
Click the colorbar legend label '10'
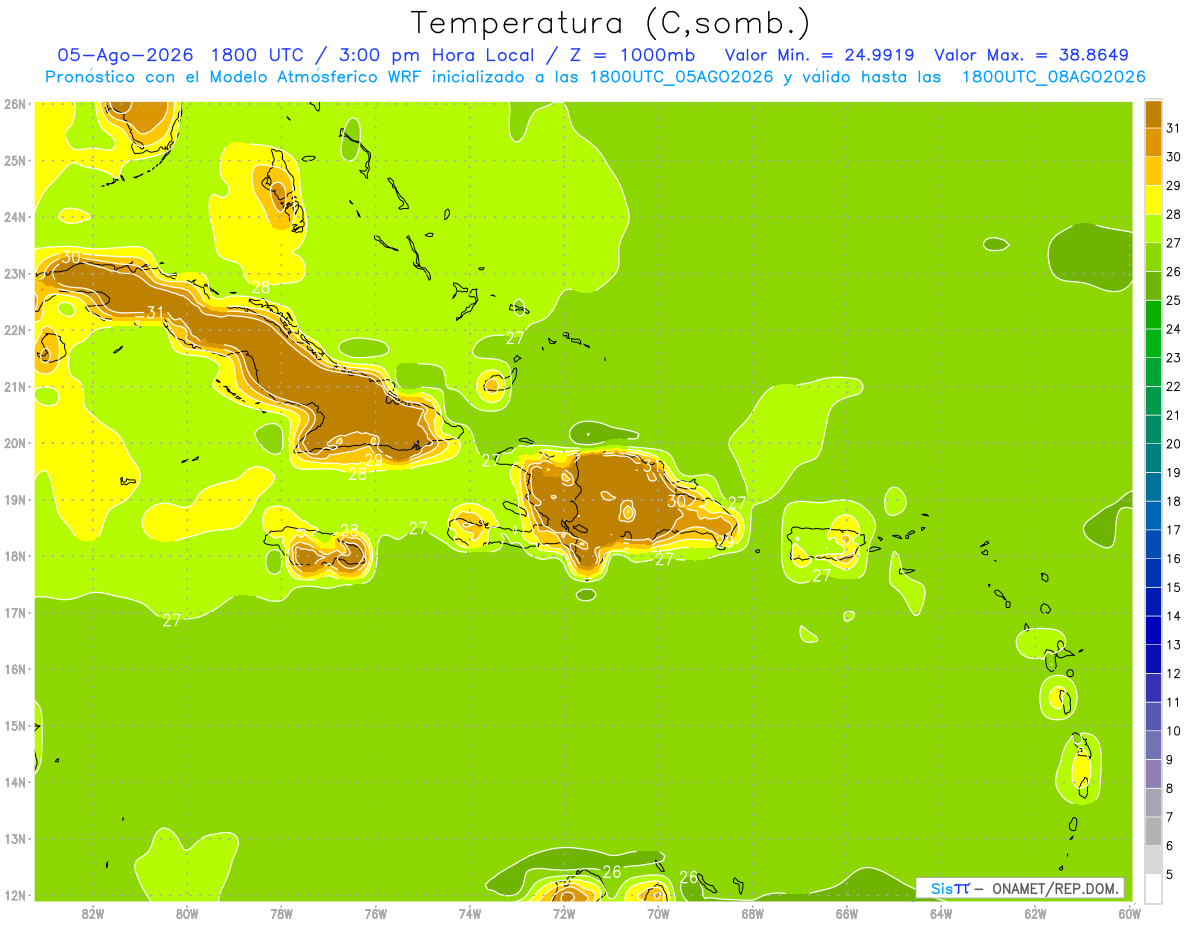click(1173, 731)
